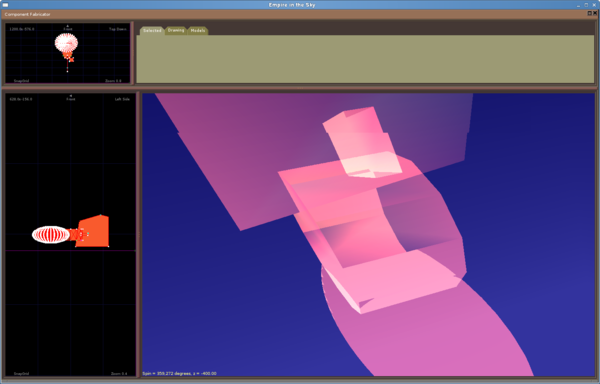Click the spin degrees status text
Image resolution: width=600 pixels, height=384 pixels.
coord(179,374)
